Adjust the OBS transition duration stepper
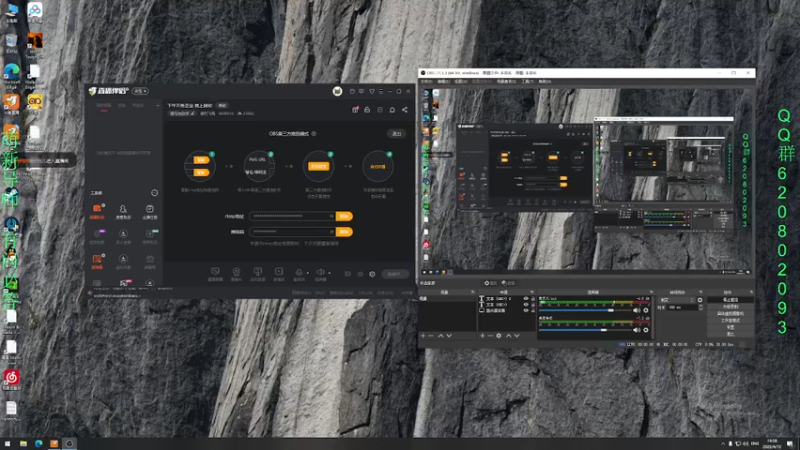 tap(701, 307)
